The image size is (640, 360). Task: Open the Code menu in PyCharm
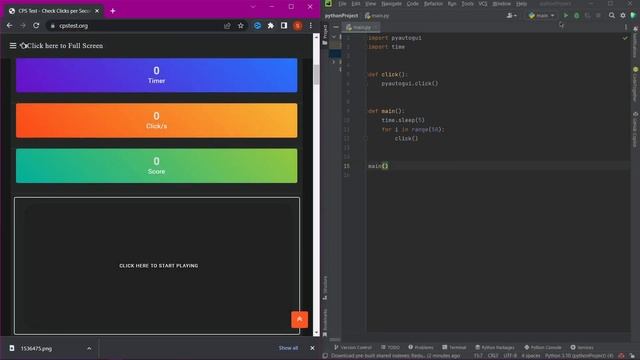pyautogui.click(x=413, y=4)
